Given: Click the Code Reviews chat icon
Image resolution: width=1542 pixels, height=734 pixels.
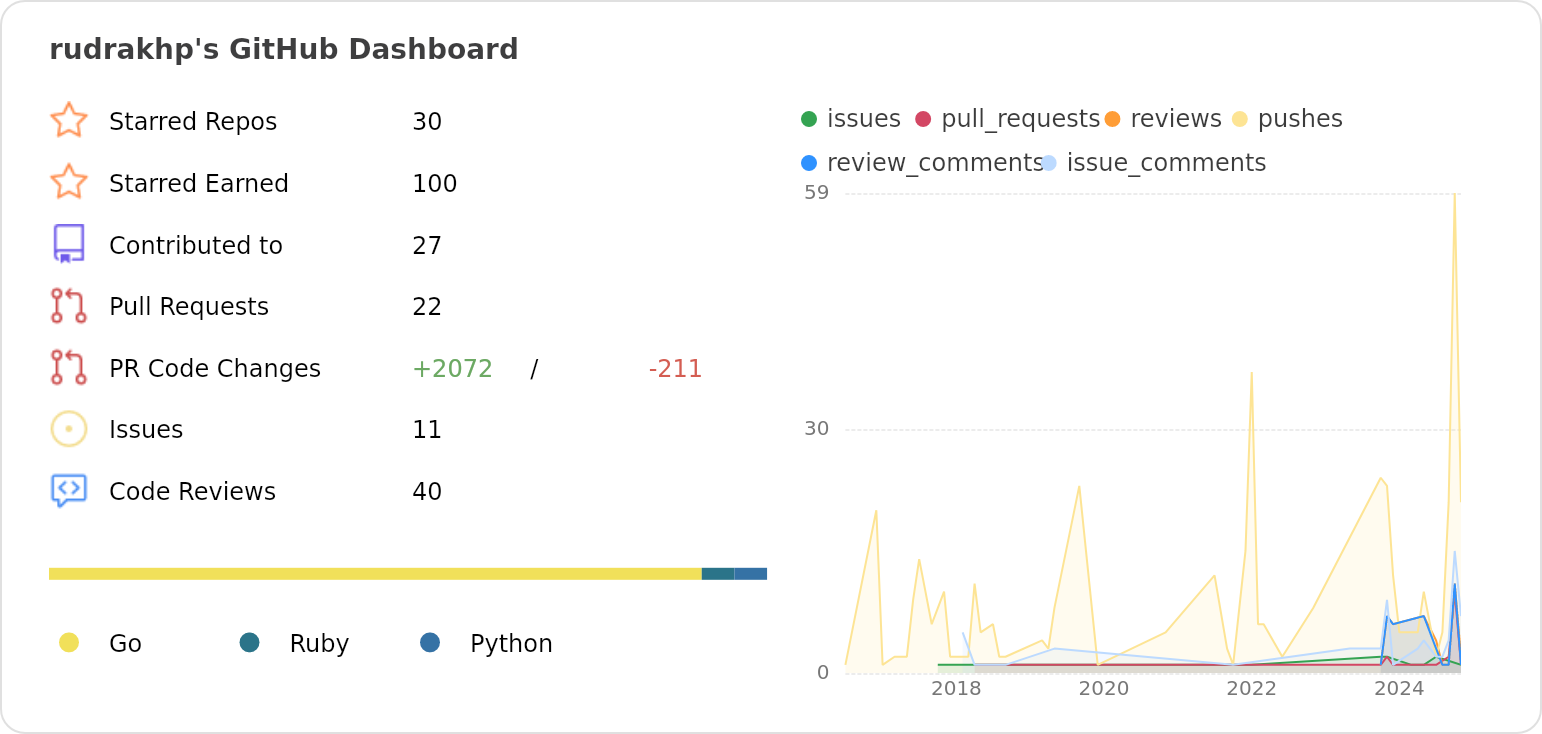Looking at the screenshot, I should pos(69,491).
